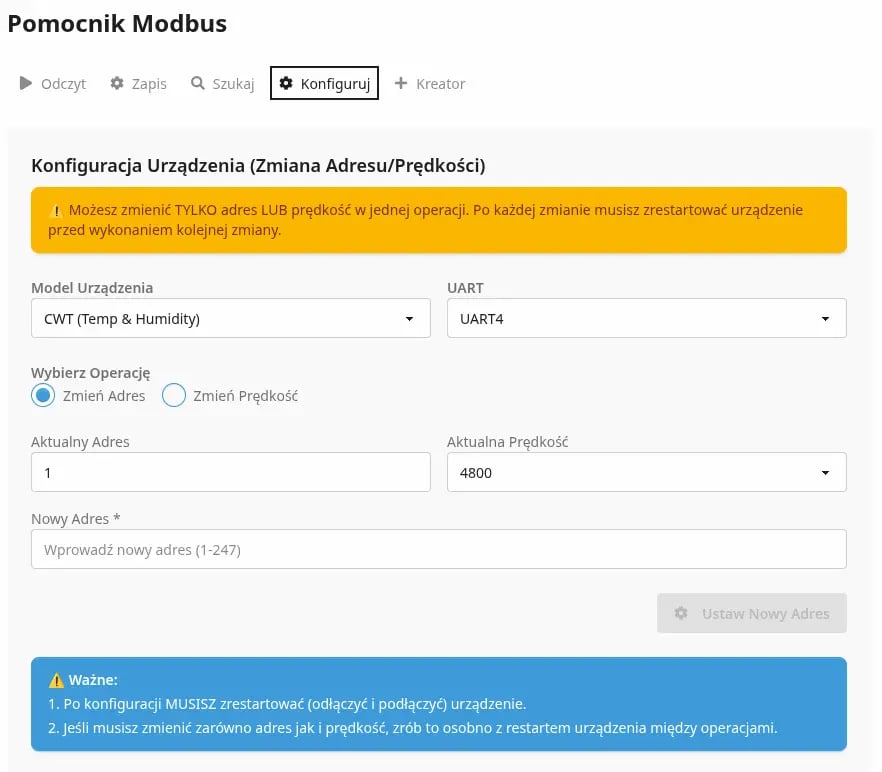Click the gear icon beside Zapis
Viewport: 882px width, 772px height.
pos(117,83)
